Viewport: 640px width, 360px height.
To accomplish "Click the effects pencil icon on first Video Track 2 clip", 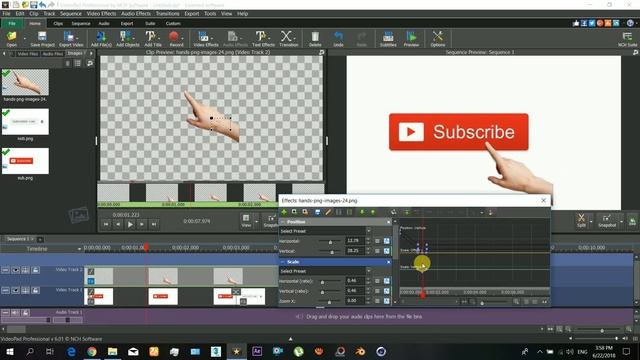I will 91,271.
